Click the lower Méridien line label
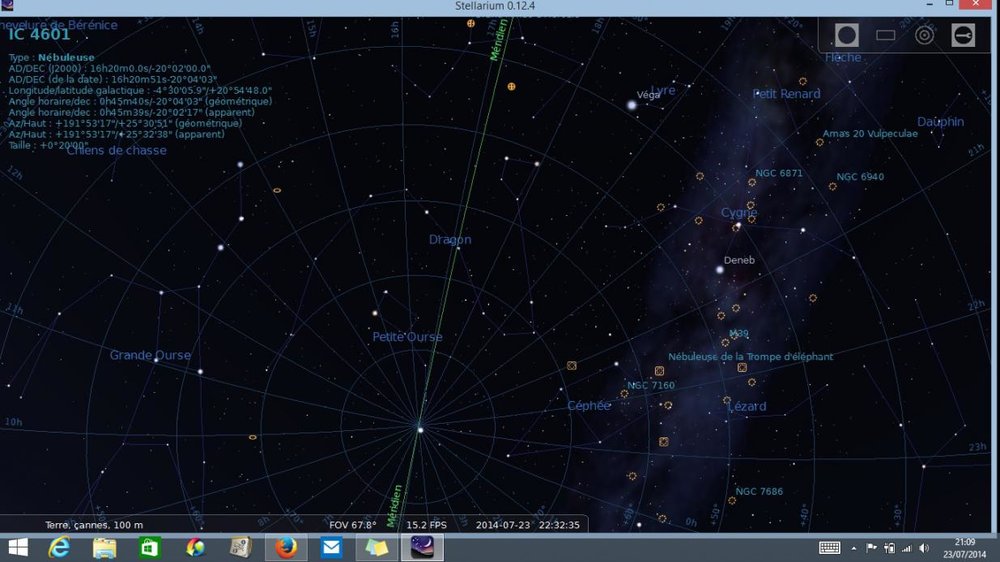This screenshot has width=1000, height=562. click(394, 505)
